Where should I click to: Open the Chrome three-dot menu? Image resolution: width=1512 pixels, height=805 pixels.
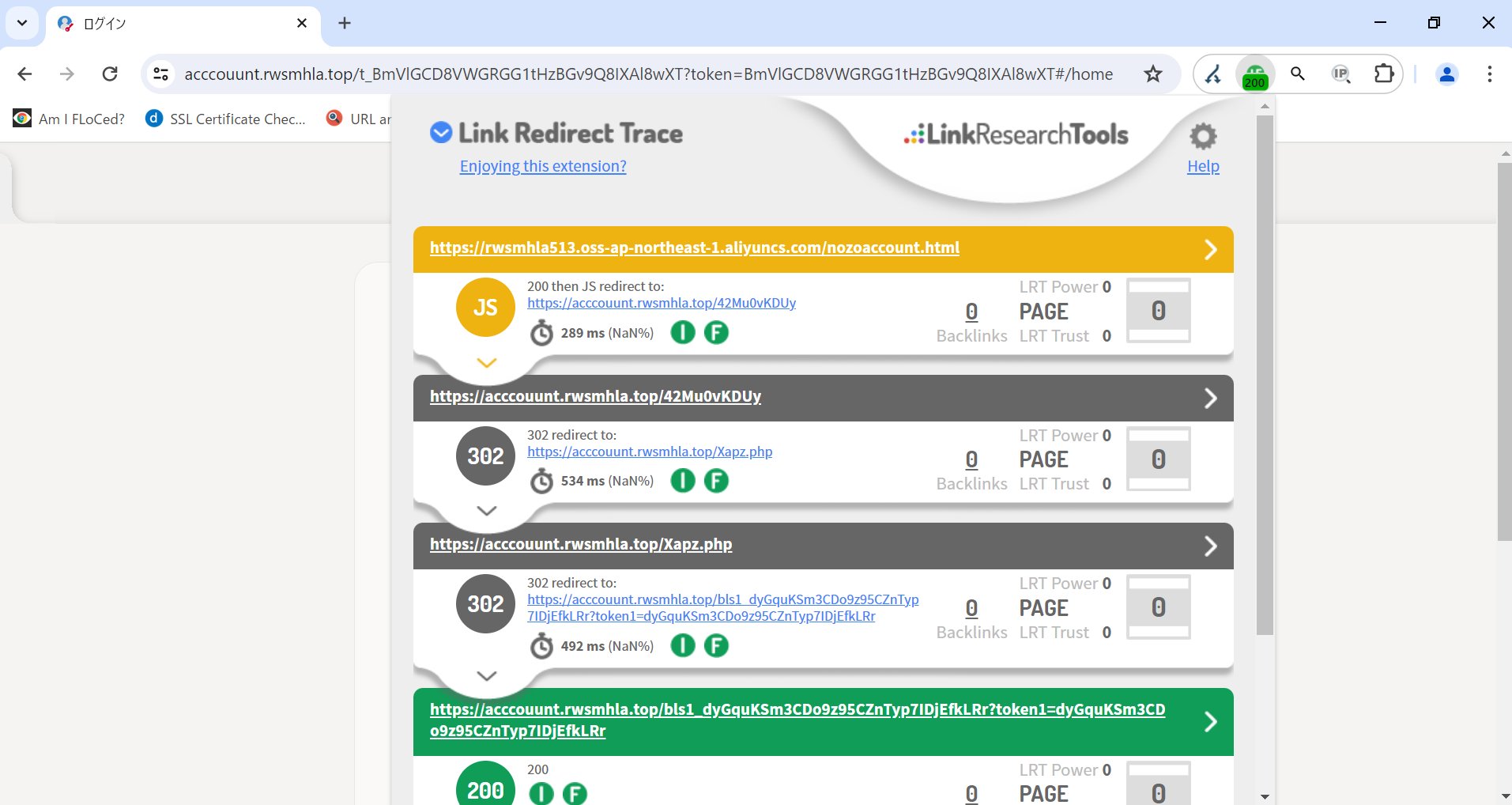coord(1489,74)
